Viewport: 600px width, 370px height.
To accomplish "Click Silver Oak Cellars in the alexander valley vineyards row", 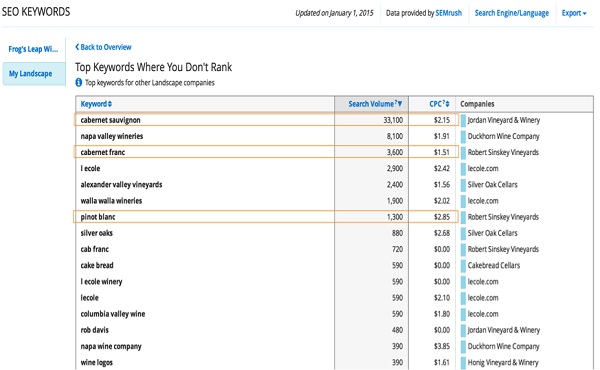I will click(492, 184).
